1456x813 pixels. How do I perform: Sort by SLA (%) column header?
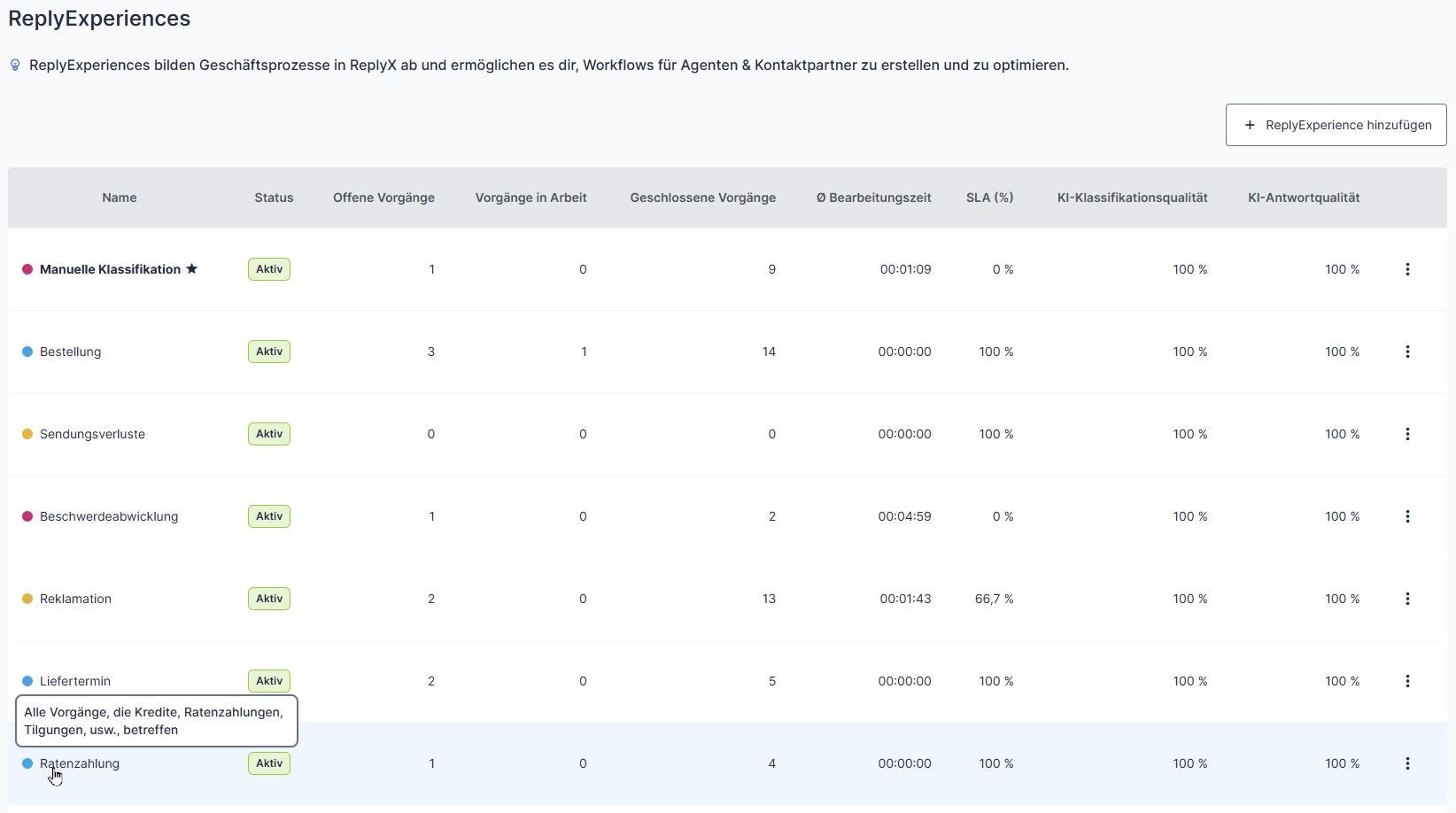(989, 197)
